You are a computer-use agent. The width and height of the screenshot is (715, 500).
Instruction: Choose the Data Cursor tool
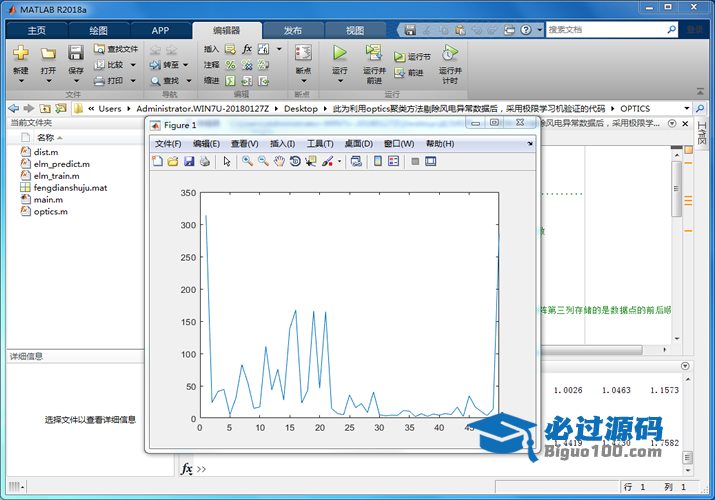[311, 161]
